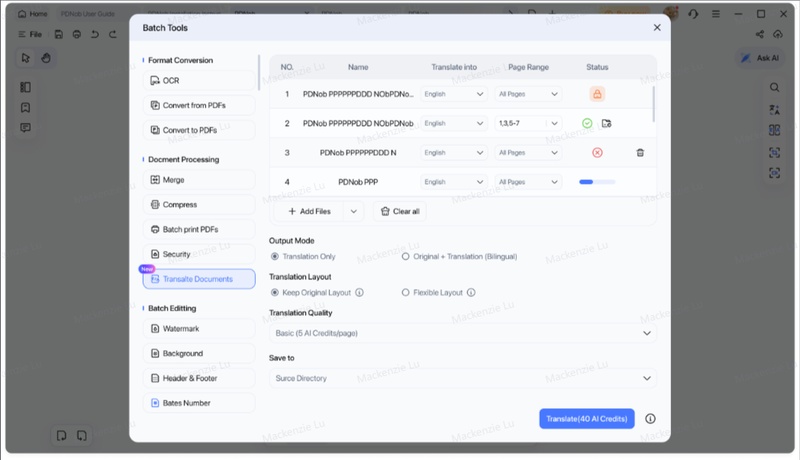Show Flexible Layout info tooltip icon

[x=471, y=293]
